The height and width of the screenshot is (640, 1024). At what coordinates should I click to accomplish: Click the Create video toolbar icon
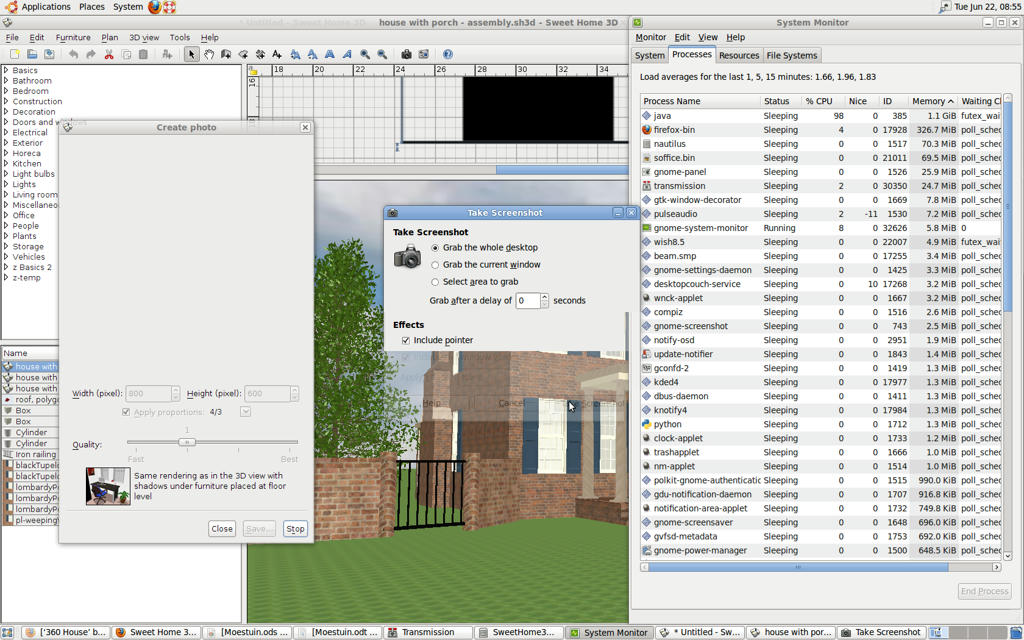click(x=424, y=54)
